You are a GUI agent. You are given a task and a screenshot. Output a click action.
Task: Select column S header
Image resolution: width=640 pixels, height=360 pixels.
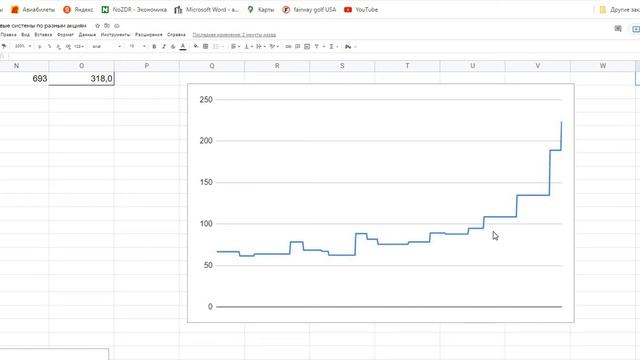pos(342,66)
